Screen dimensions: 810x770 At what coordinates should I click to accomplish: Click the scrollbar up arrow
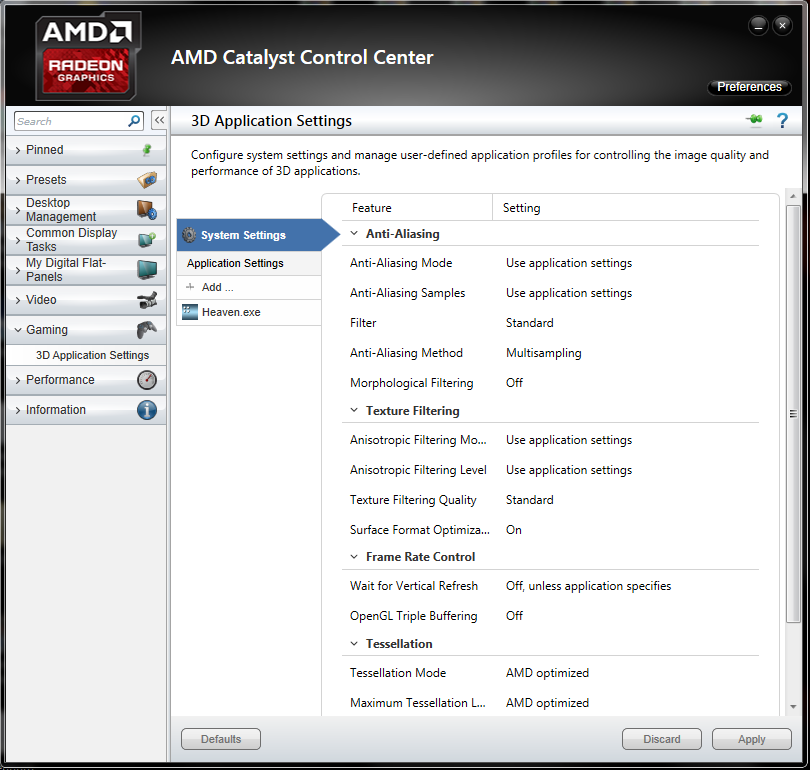793,196
